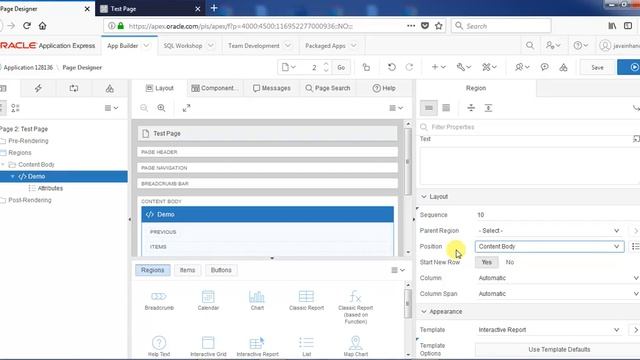Select the Post-Rendering tree node
Viewport: 640px width, 360px height.
[x=30, y=200]
